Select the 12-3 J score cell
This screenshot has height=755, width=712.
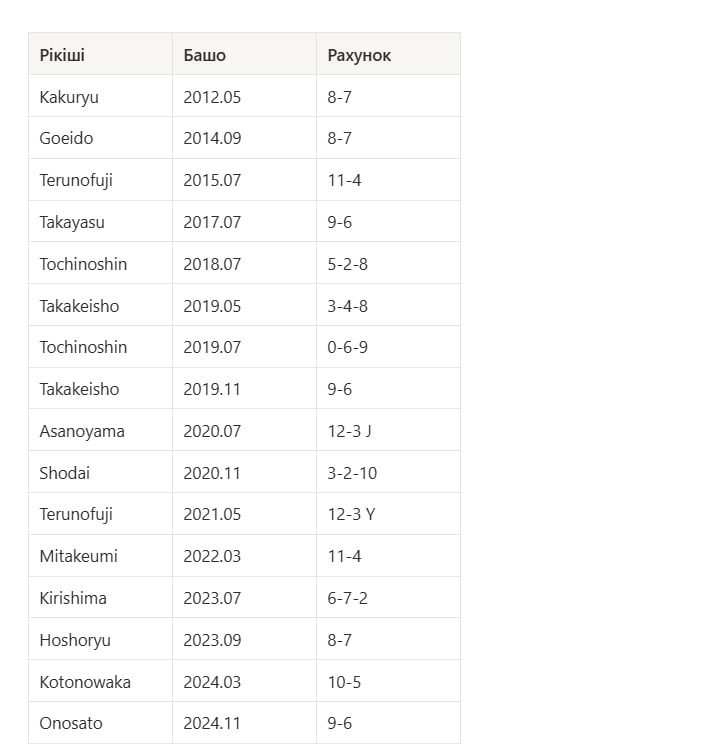pos(350,432)
